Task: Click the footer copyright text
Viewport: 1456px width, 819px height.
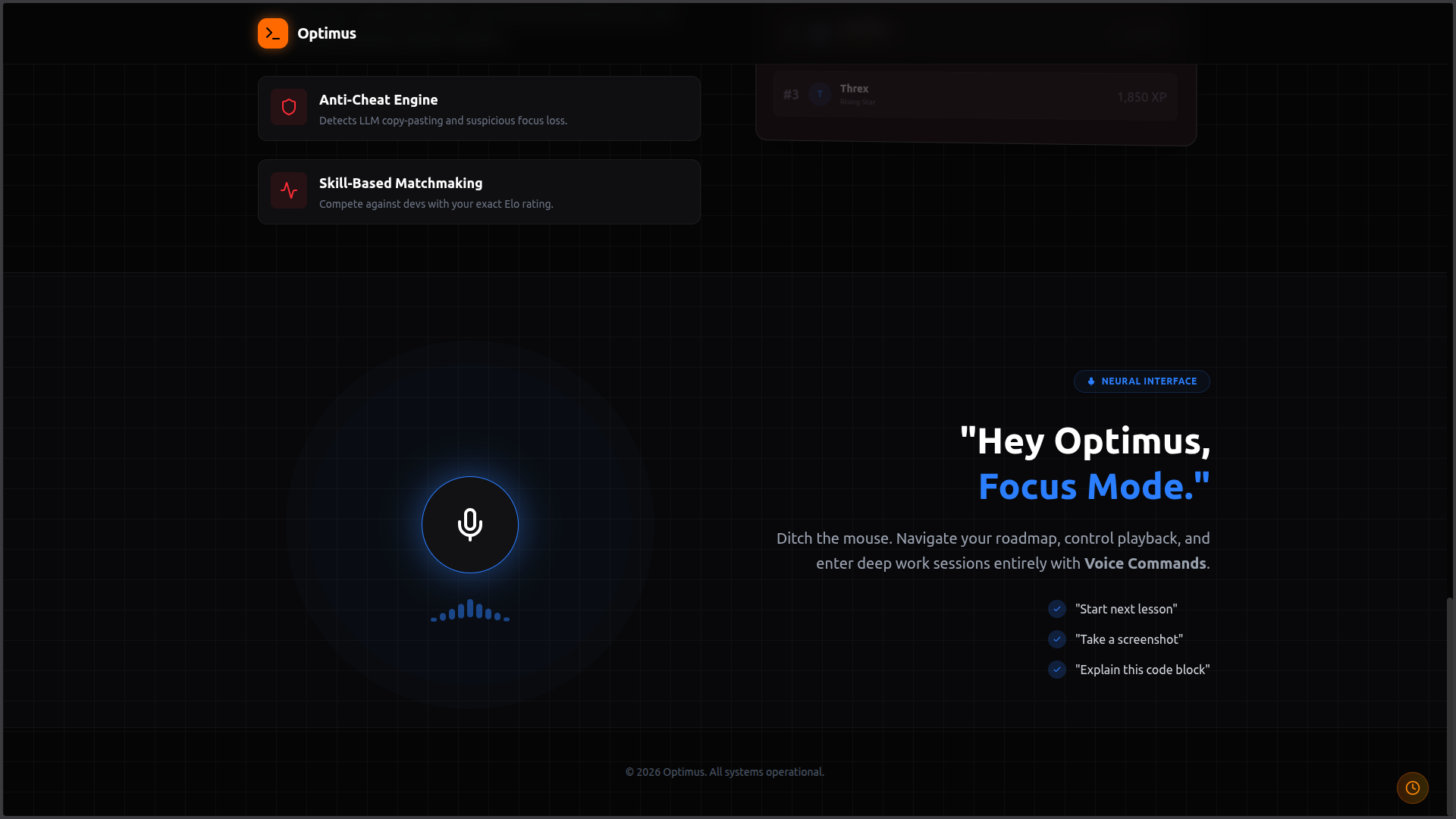Action: [x=724, y=772]
